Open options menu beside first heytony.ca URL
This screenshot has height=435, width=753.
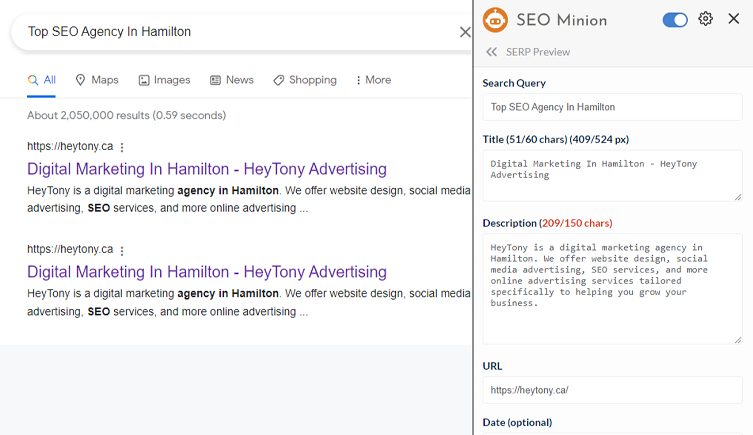[123, 147]
